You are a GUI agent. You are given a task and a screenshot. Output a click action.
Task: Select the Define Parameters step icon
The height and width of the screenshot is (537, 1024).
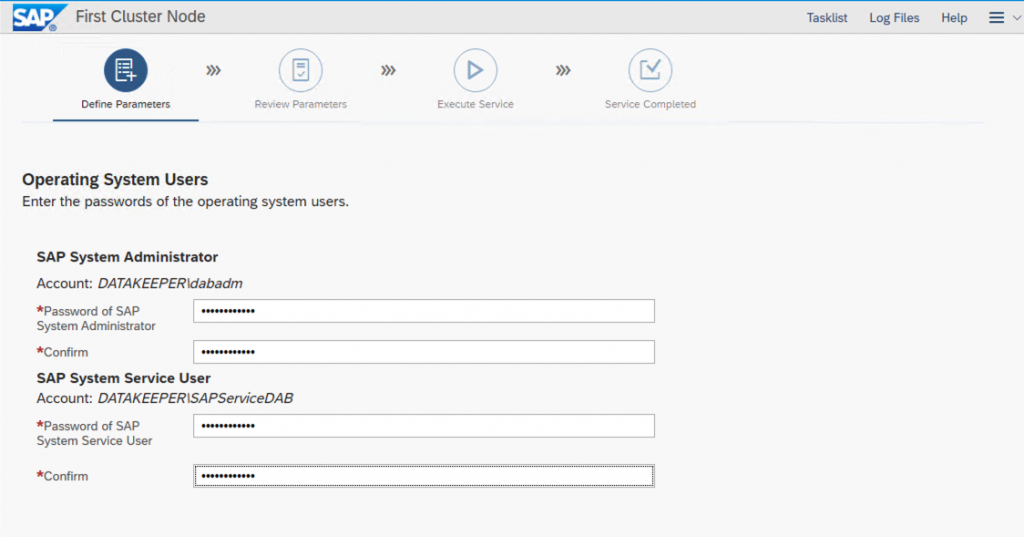(125, 70)
